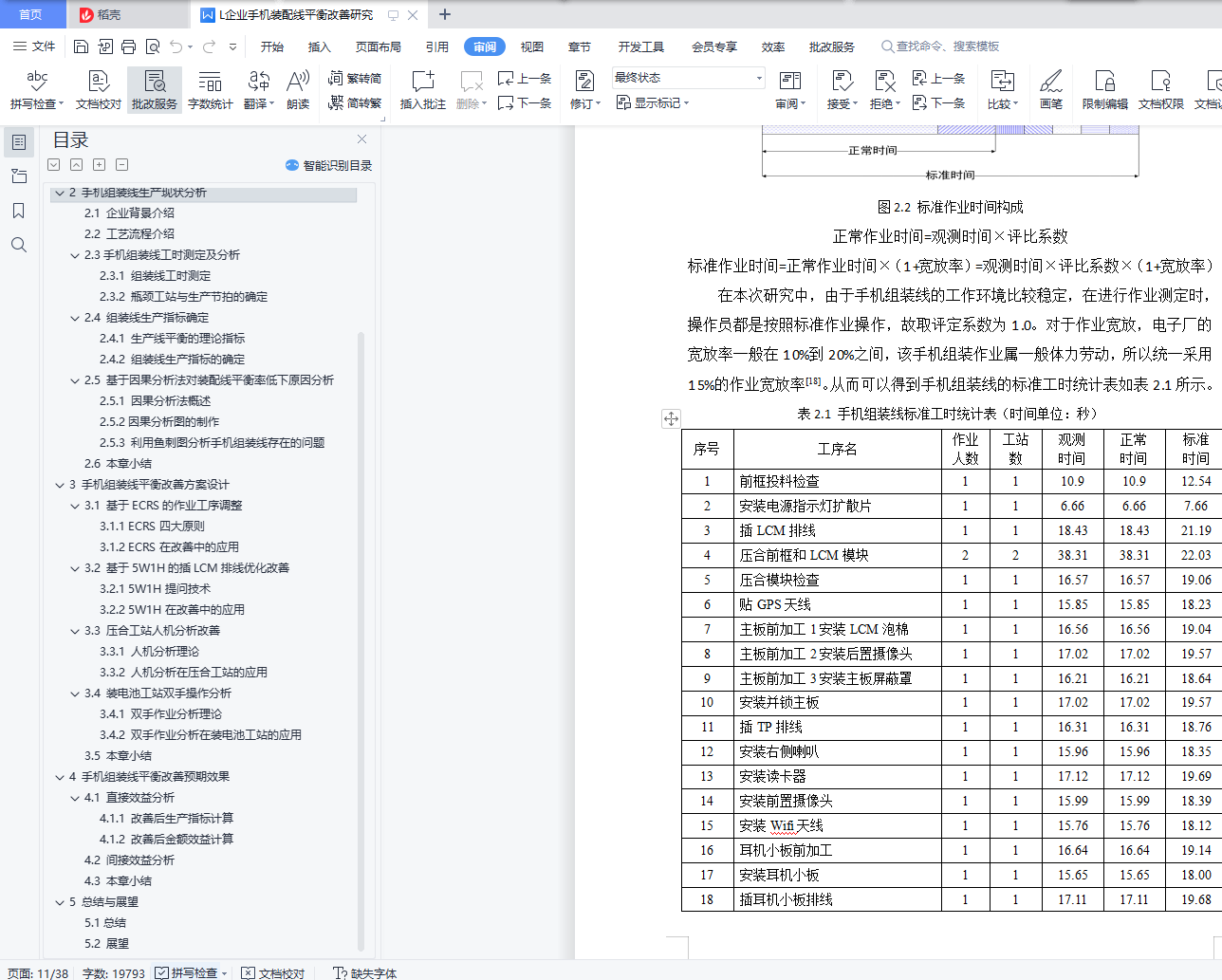This screenshot has width=1222, height=980.
Task: Expand all outline levels with plus box
Action: [x=99, y=165]
